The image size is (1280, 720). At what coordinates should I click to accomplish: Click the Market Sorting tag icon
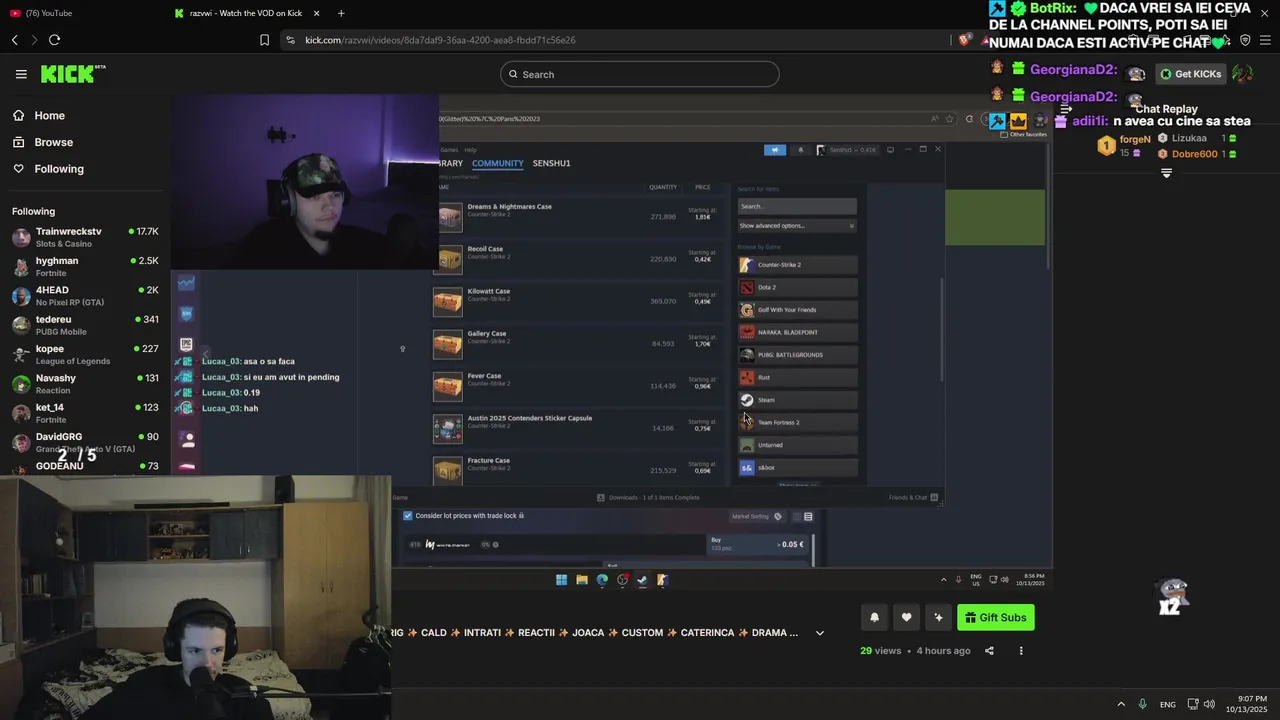(x=778, y=517)
